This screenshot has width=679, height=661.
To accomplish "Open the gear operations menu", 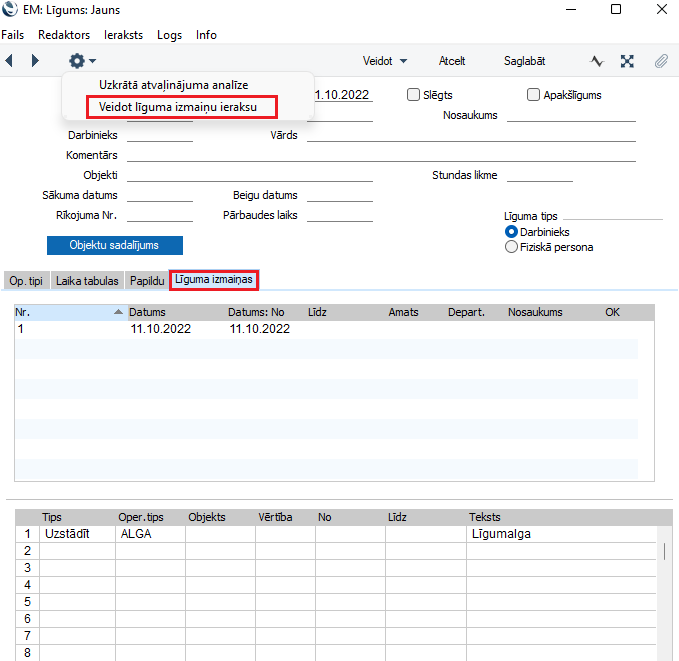I will click(81, 61).
